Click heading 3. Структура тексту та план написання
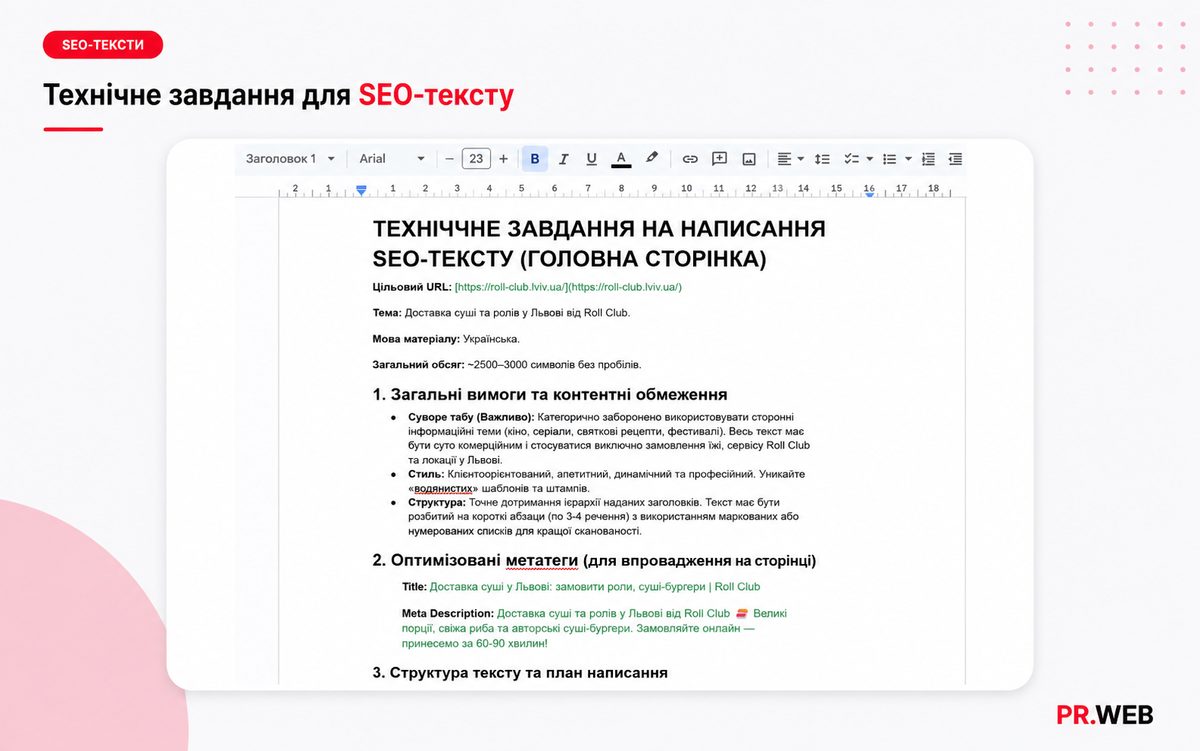Image resolution: width=1200 pixels, height=751 pixels. coord(520,672)
